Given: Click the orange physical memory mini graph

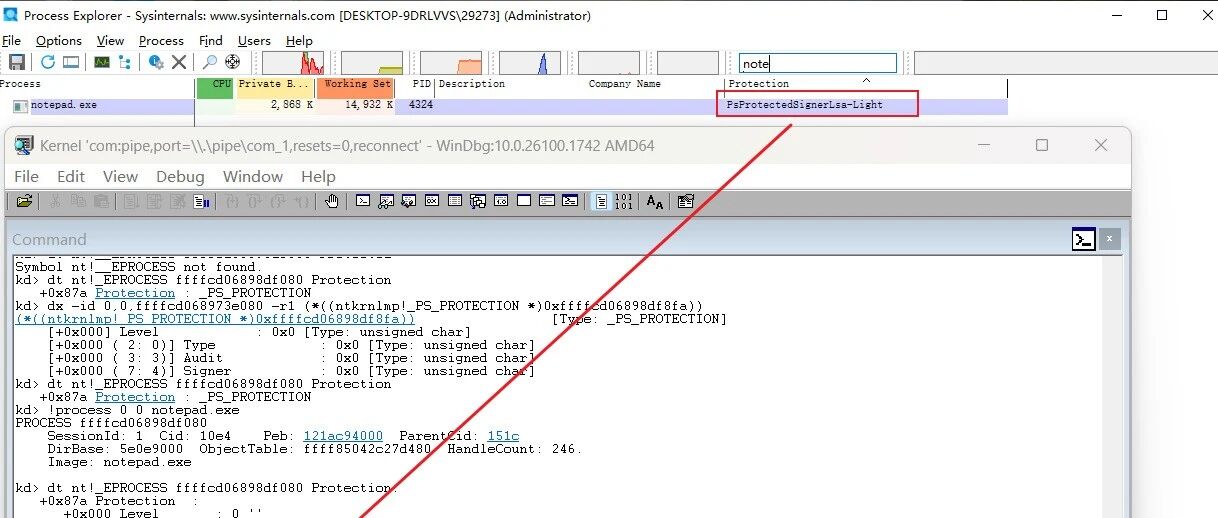Looking at the screenshot, I should tap(451, 63).
